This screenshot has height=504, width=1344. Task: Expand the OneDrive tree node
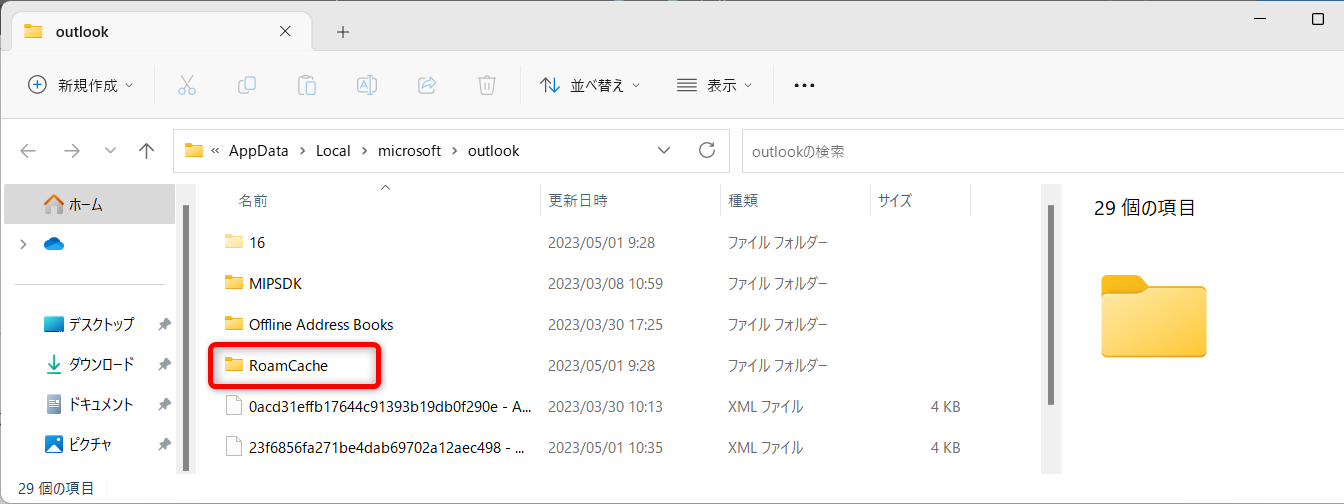click(23, 244)
